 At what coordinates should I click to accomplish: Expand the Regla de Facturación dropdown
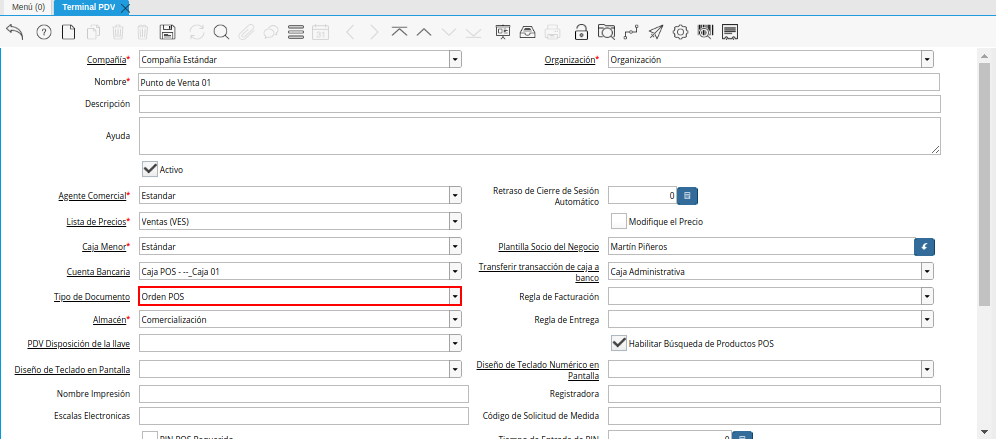pyautogui.click(x=927, y=297)
